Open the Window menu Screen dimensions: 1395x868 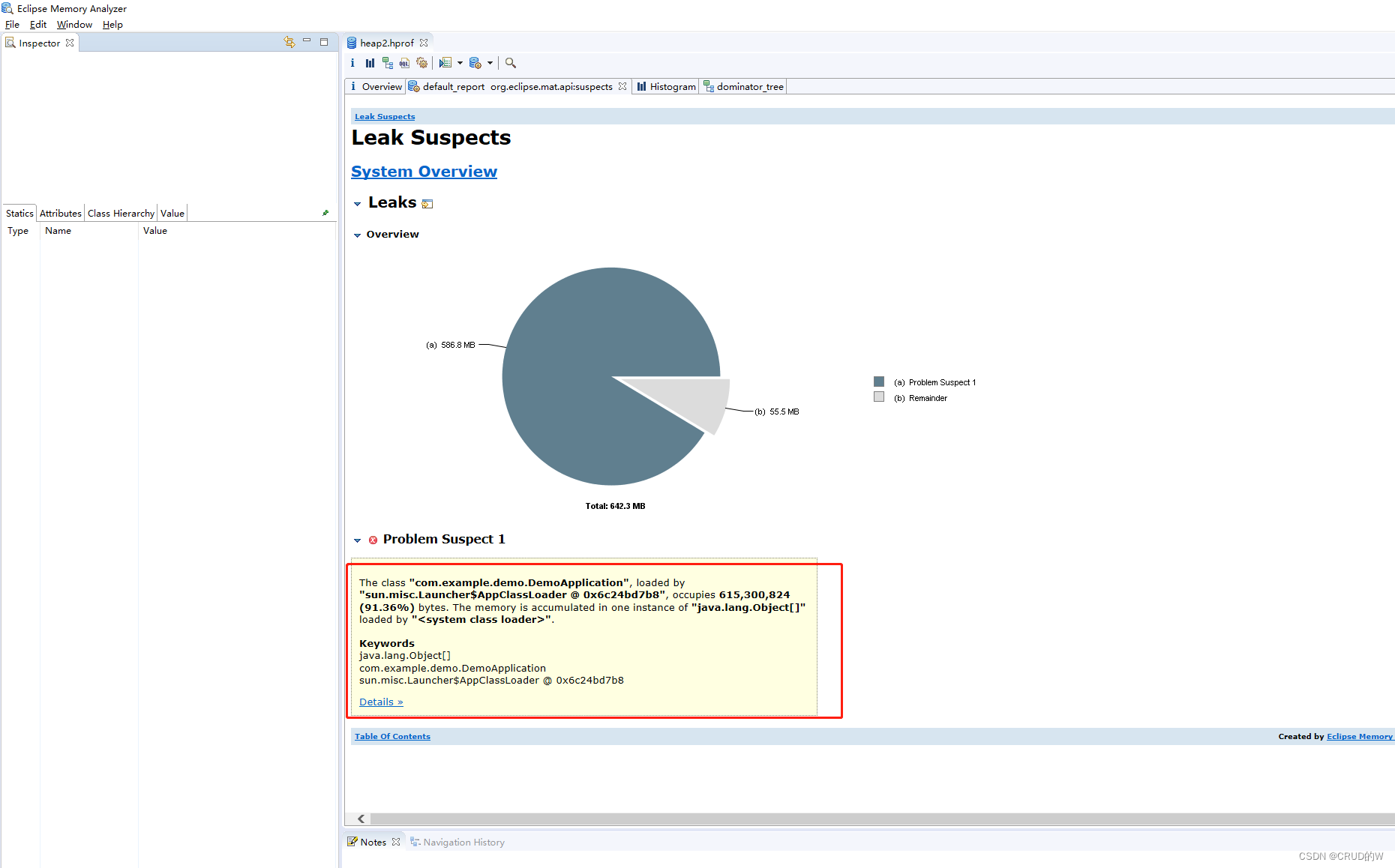(74, 25)
